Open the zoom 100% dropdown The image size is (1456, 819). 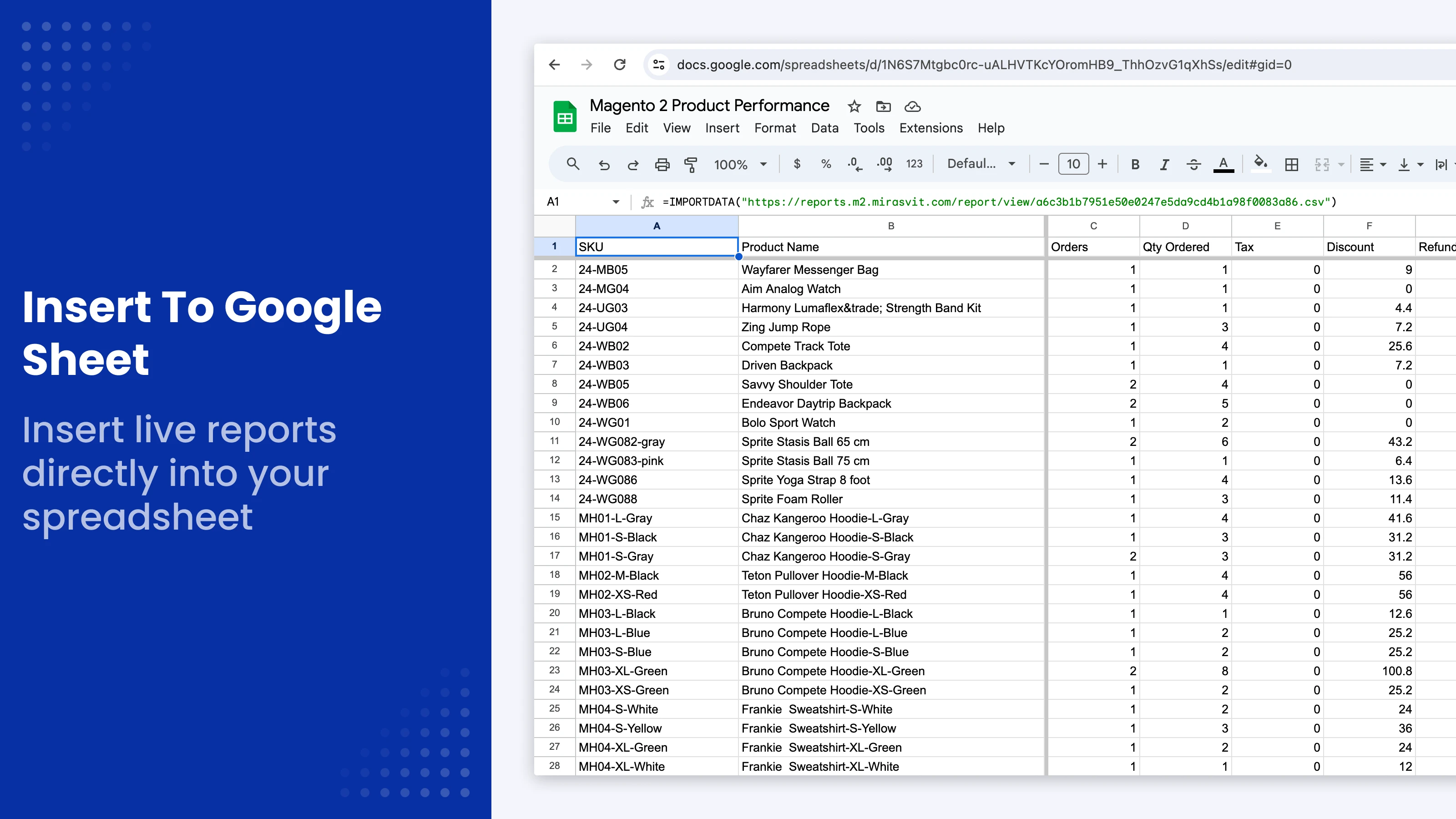(x=740, y=164)
